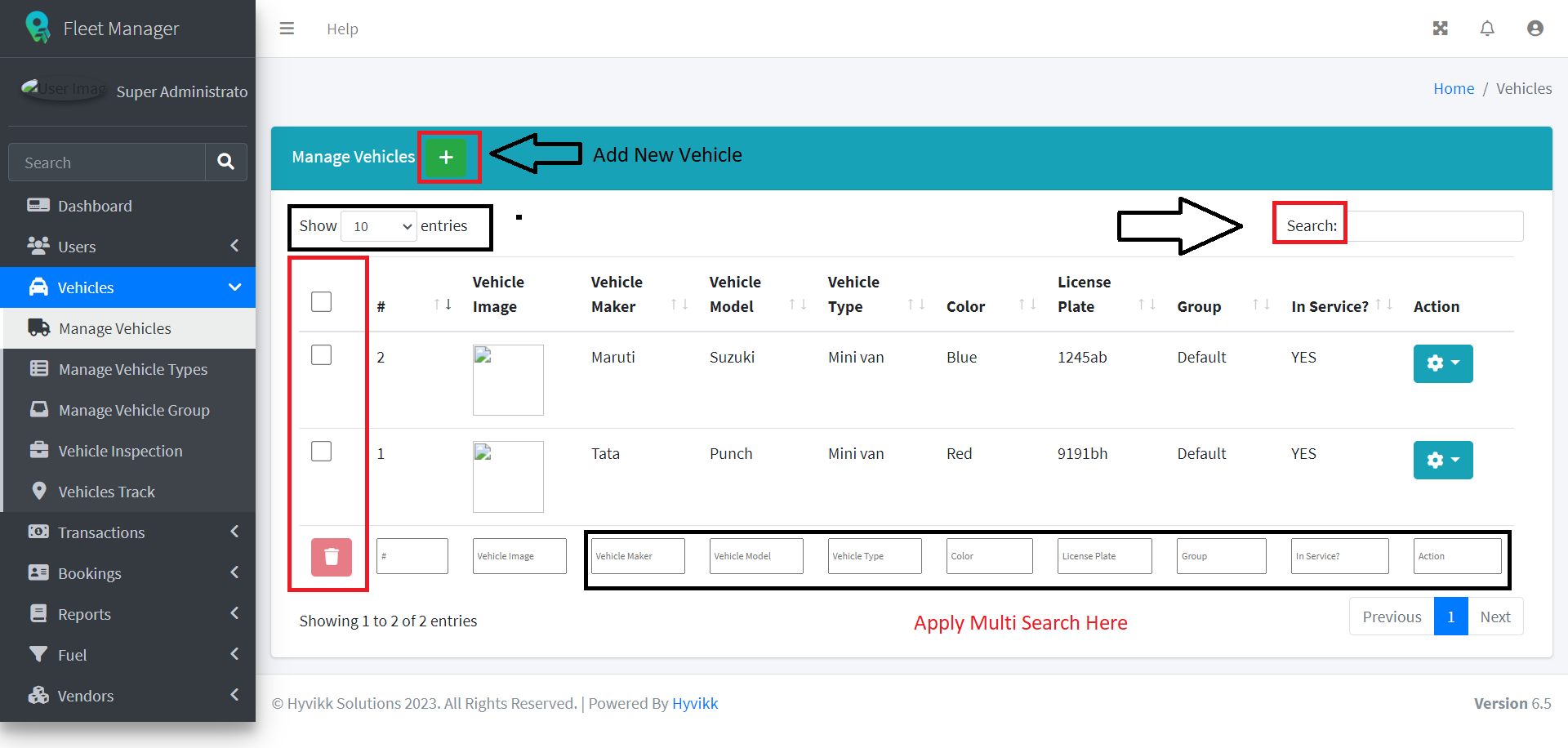Image resolution: width=1568 pixels, height=748 pixels.
Task: Click the user profile icon in header
Action: [x=1535, y=29]
